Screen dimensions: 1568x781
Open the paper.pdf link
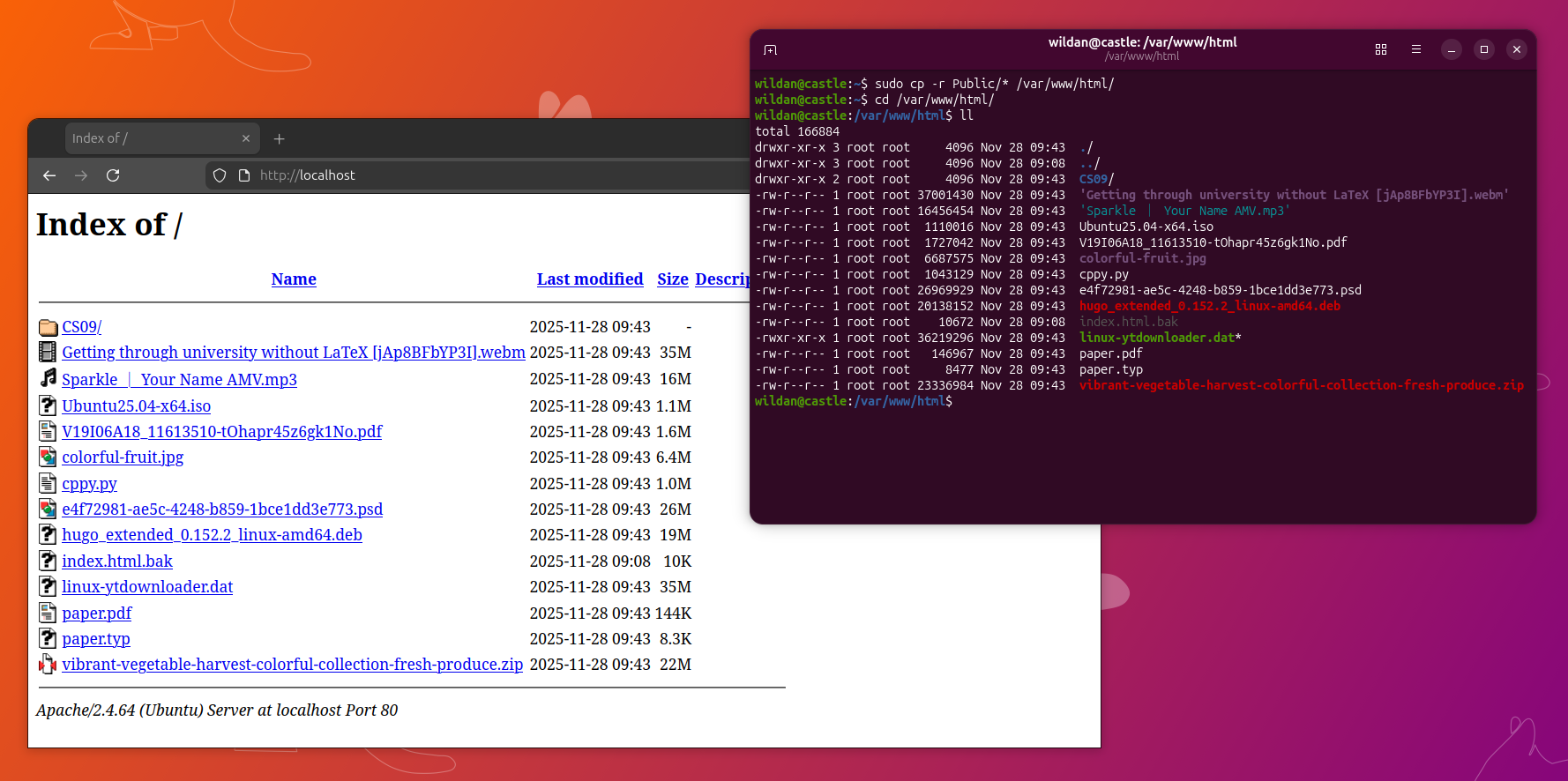[x=96, y=614]
